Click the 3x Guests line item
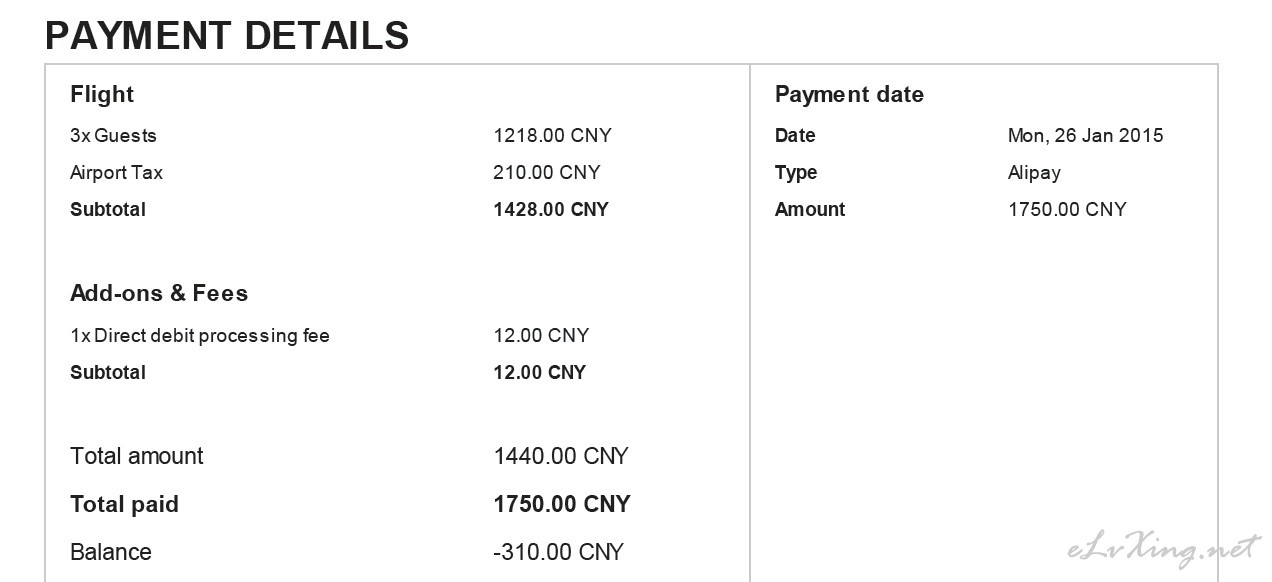This screenshot has width=1272, height=582. [x=113, y=136]
